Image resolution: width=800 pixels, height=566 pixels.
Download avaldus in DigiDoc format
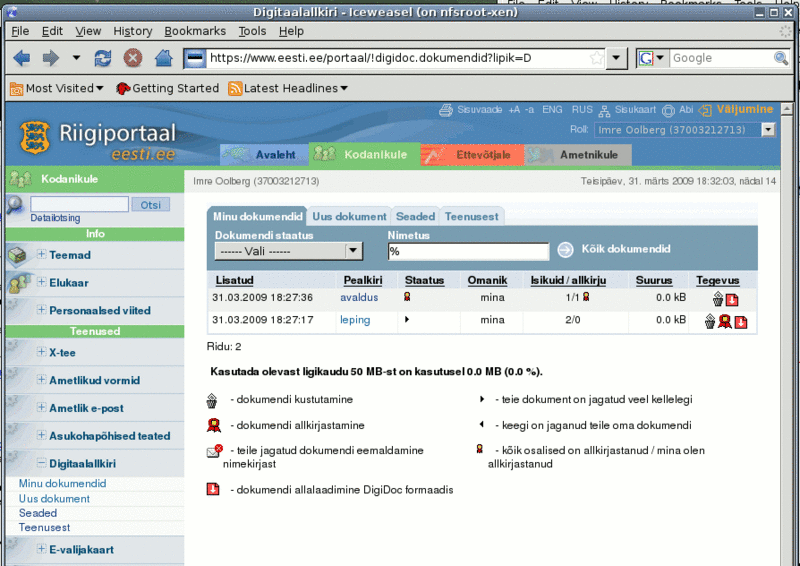coord(732,300)
